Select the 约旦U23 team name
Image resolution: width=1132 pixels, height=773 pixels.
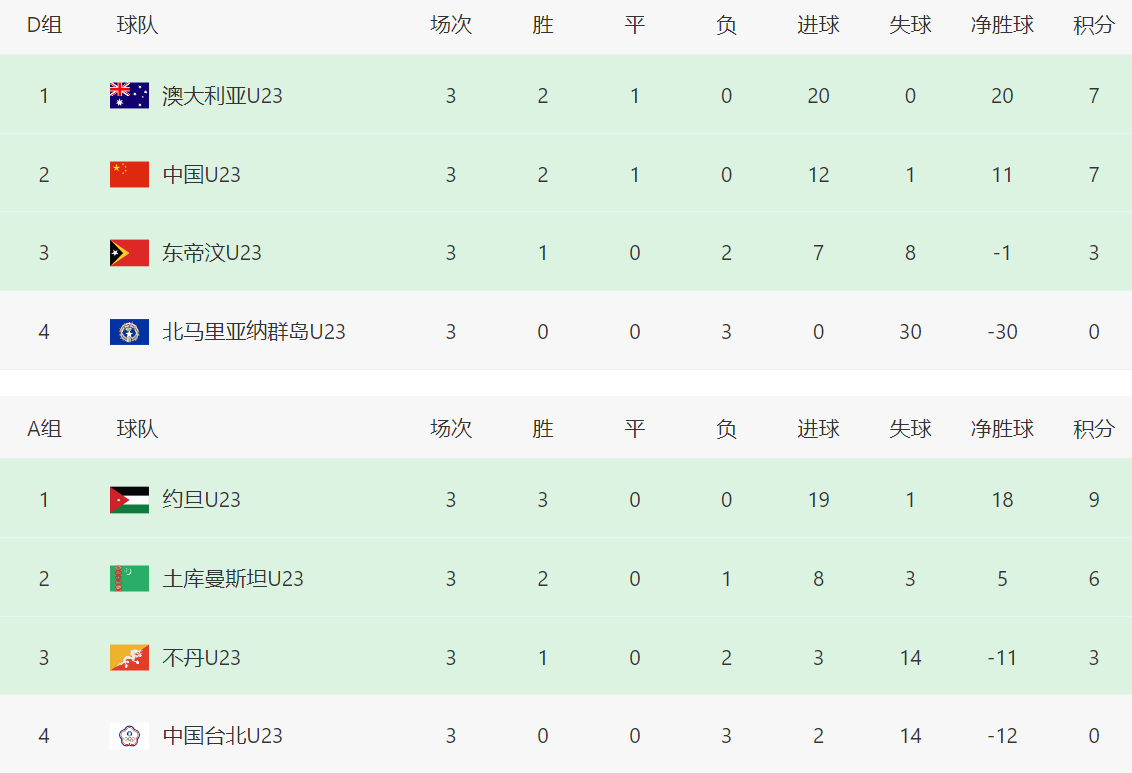point(201,500)
